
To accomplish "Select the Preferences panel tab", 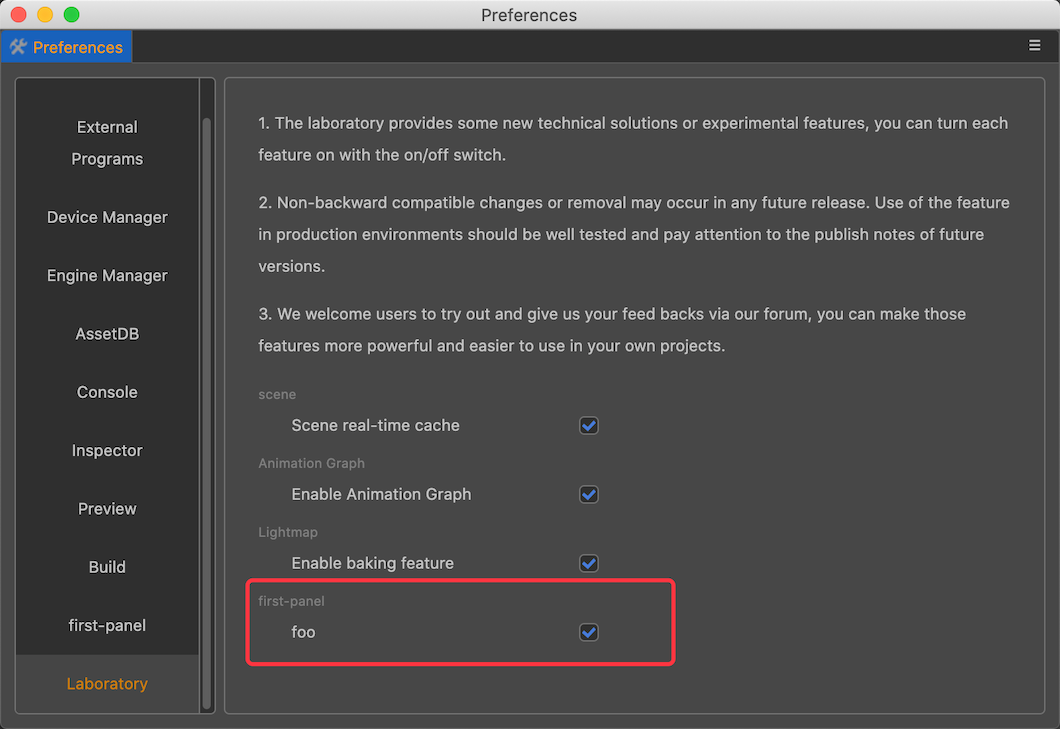I will click(67, 47).
